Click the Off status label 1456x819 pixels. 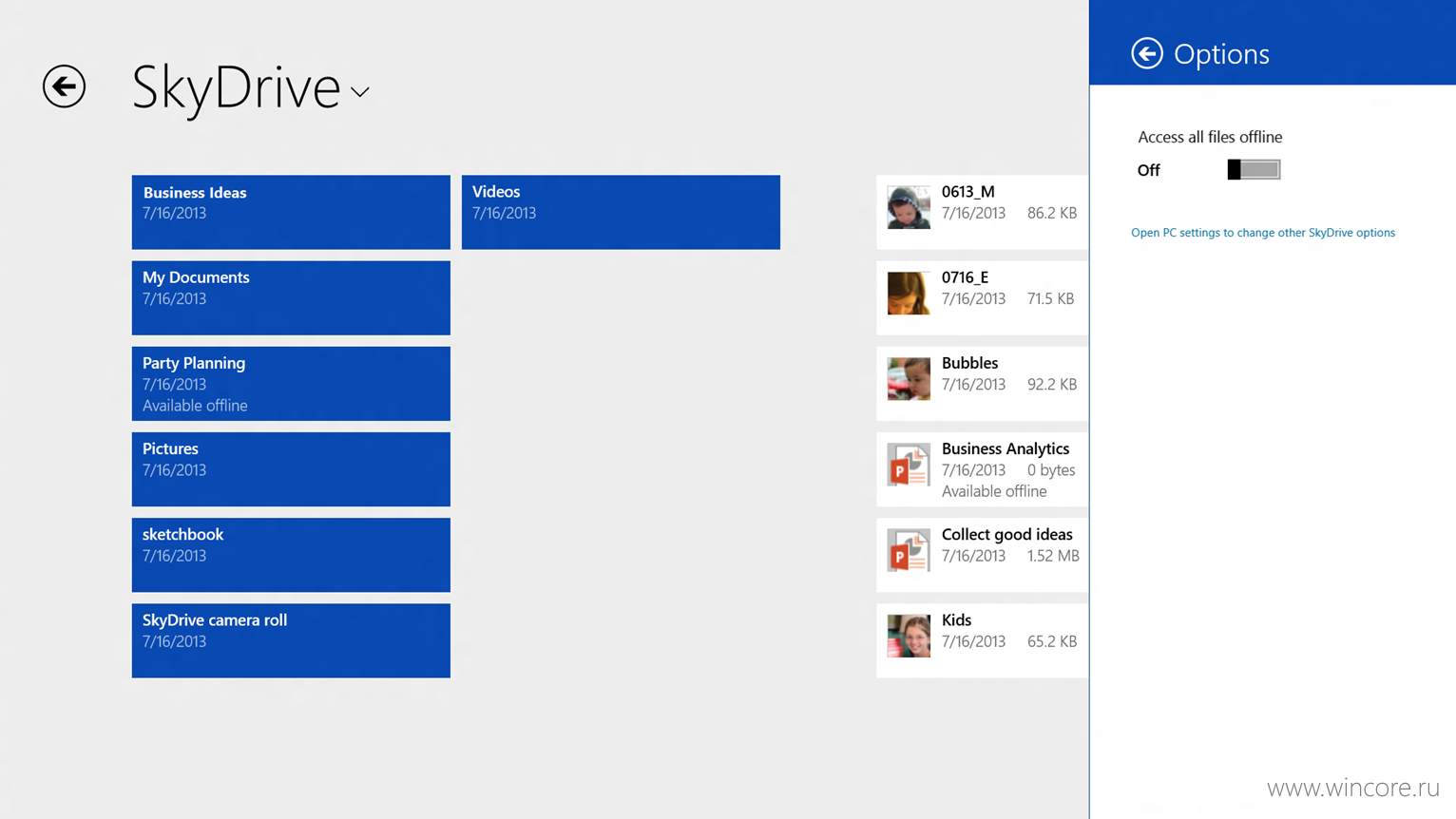[1148, 170]
